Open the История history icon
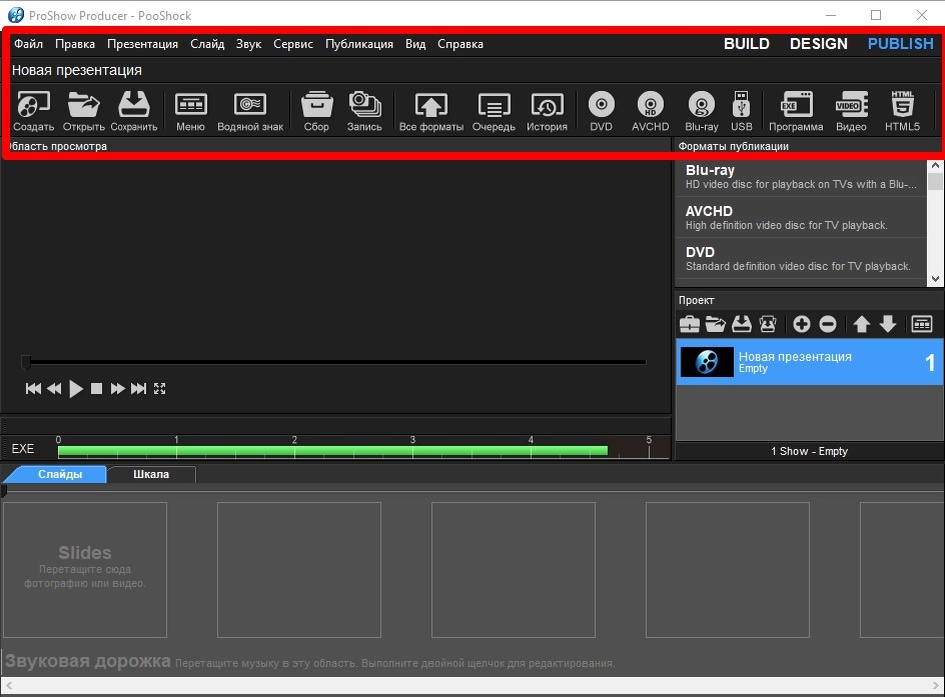This screenshot has height=697, width=945. pos(547,111)
